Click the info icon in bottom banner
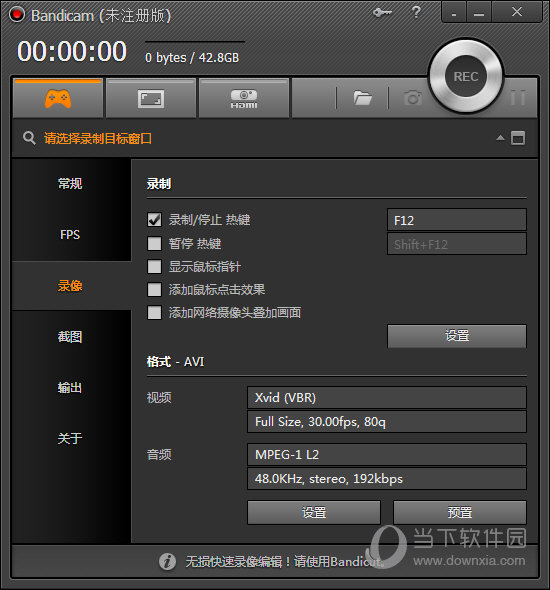Viewport: 550px width, 590px height. (x=167, y=561)
